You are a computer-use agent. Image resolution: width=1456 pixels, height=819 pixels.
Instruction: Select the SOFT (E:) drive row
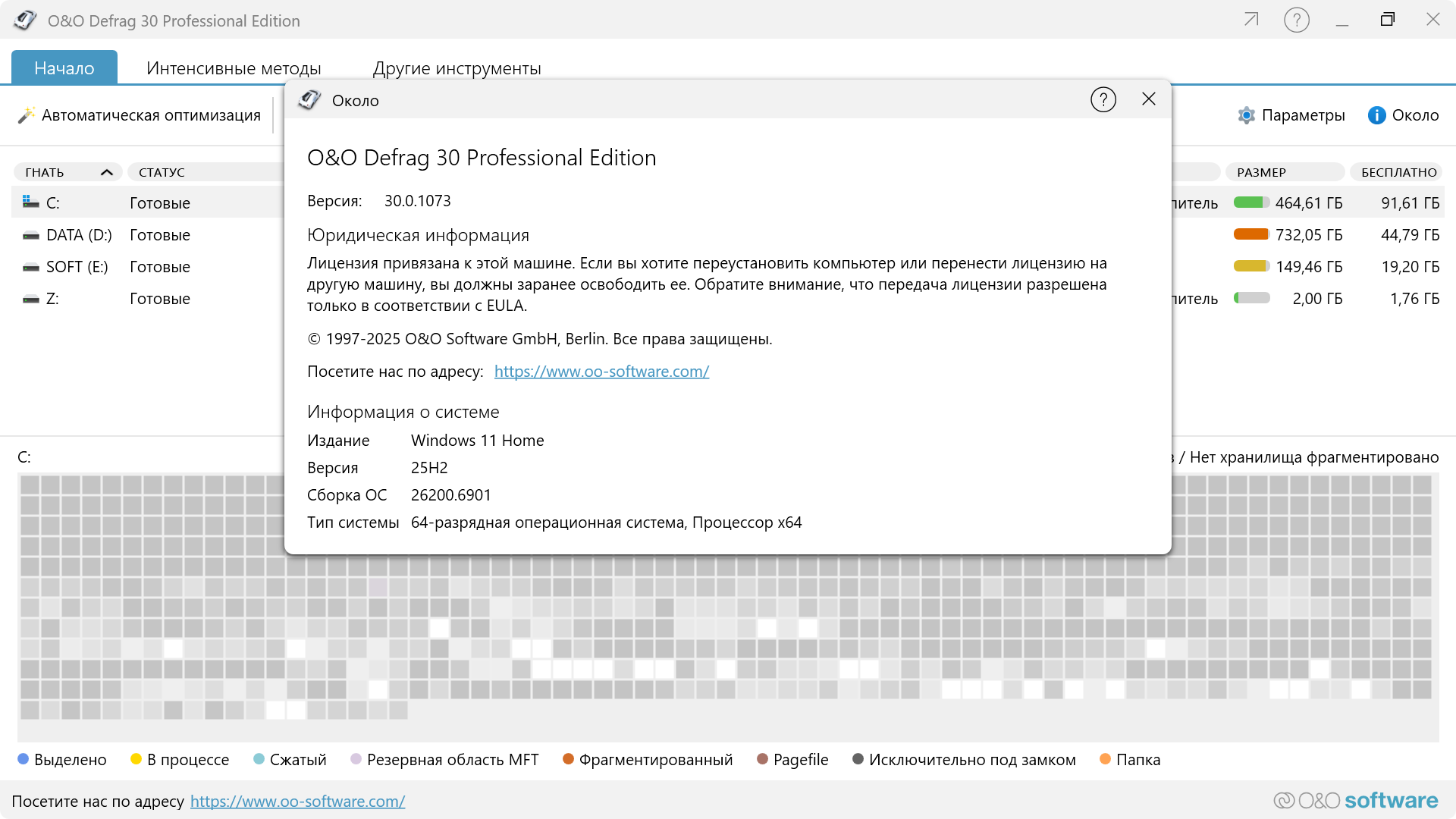[77, 267]
